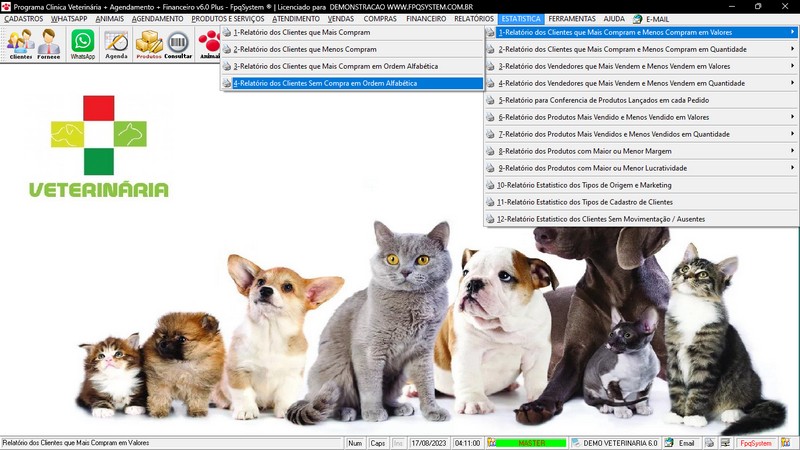Click the users icon right of FpqSystem
The width and height of the screenshot is (800, 450).
(785, 443)
